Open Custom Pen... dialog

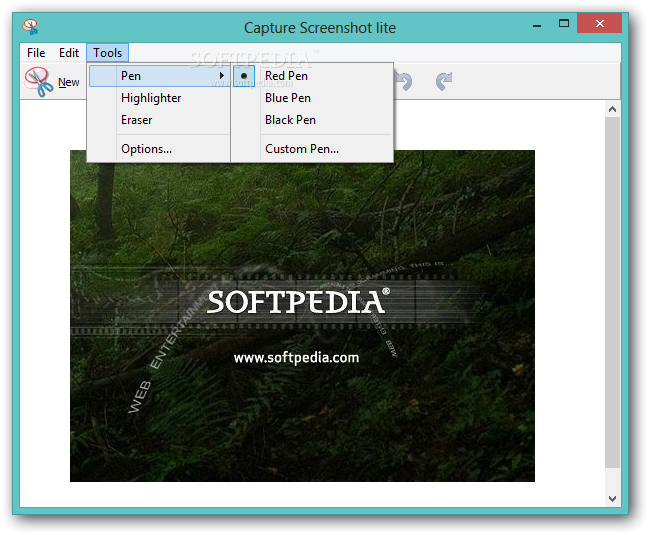tap(312, 149)
